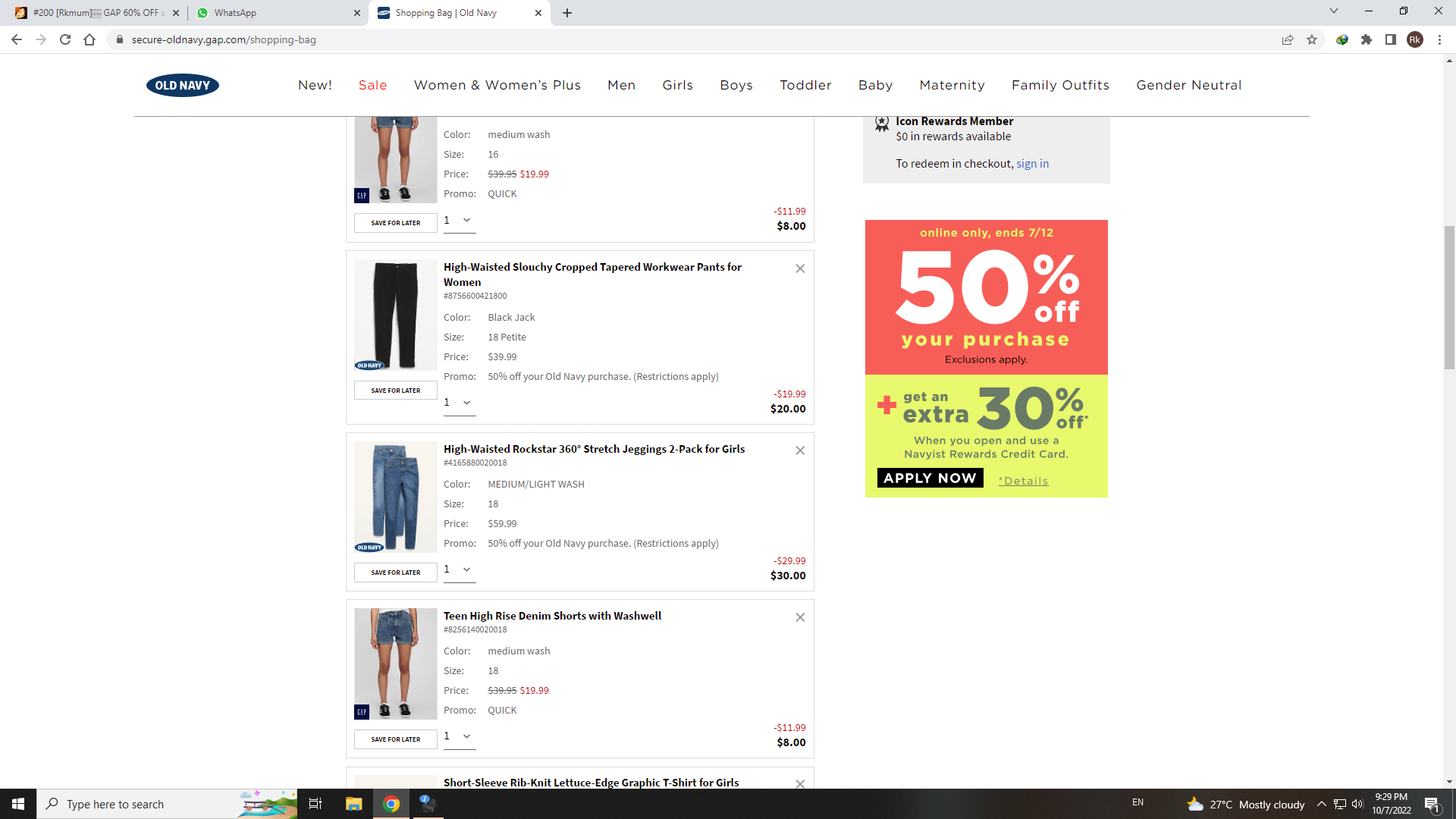This screenshot has height=819, width=1456.
Task: Change quantity for Rockstar Jeggings
Action: tap(460, 570)
